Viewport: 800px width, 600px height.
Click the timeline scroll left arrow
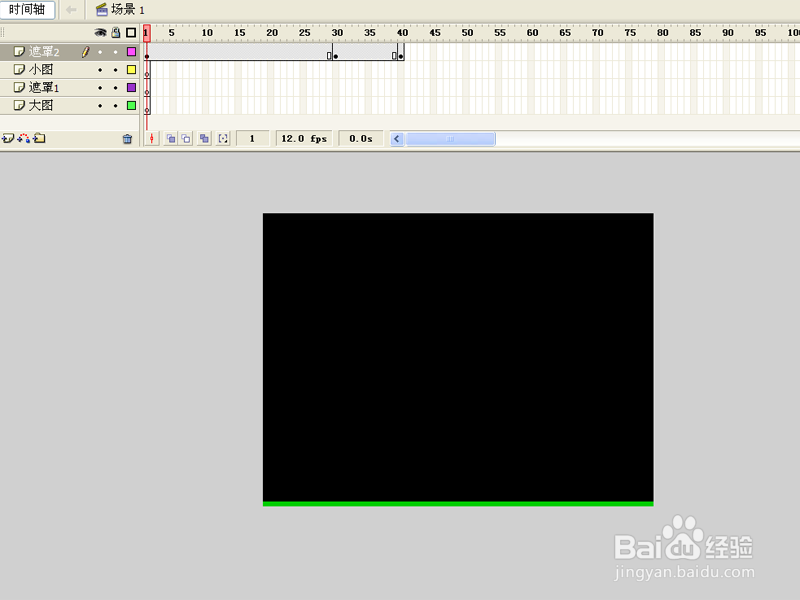397,138
